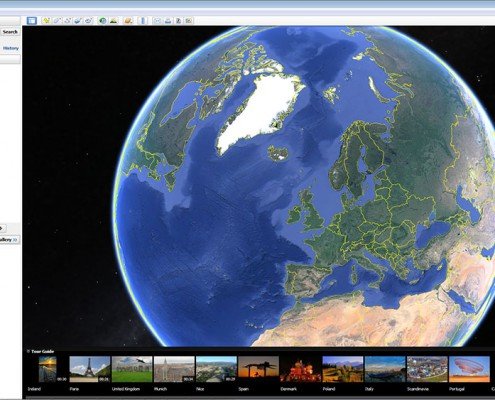Switch between Earth, Sky and planets
Screen dimensions: 495x400
pos(128,21)
